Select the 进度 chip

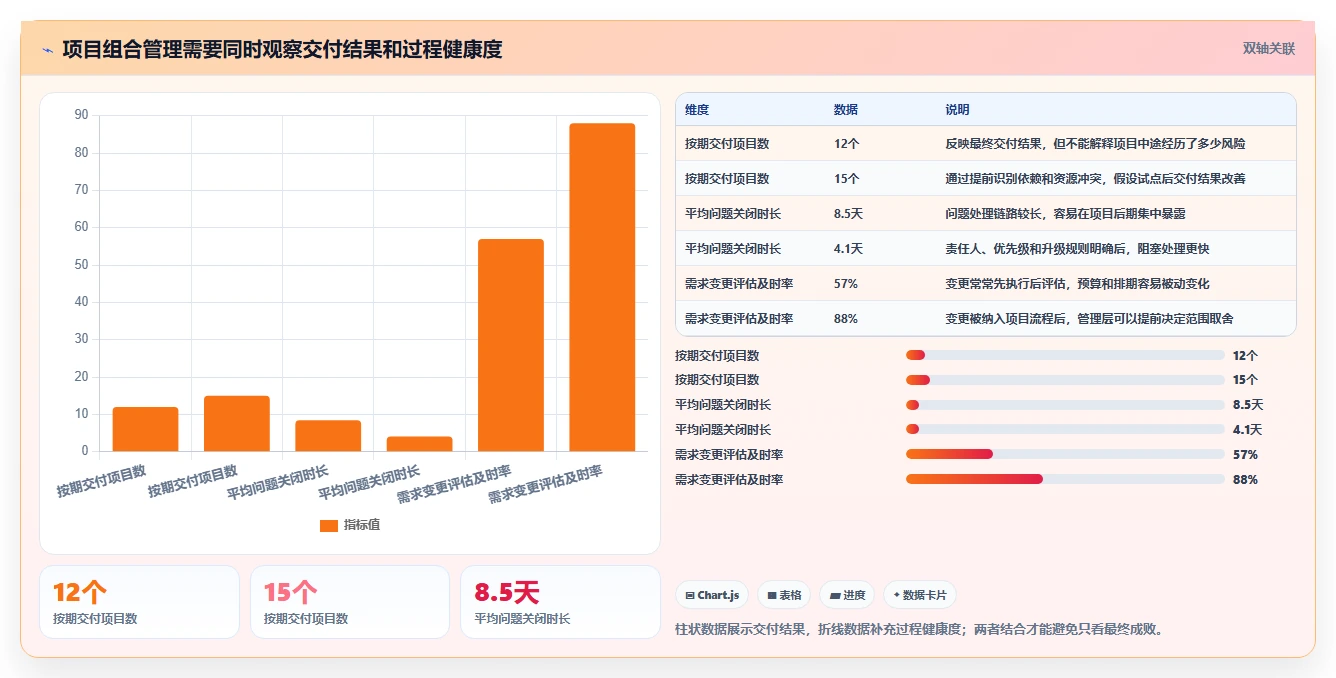point(847,595)
